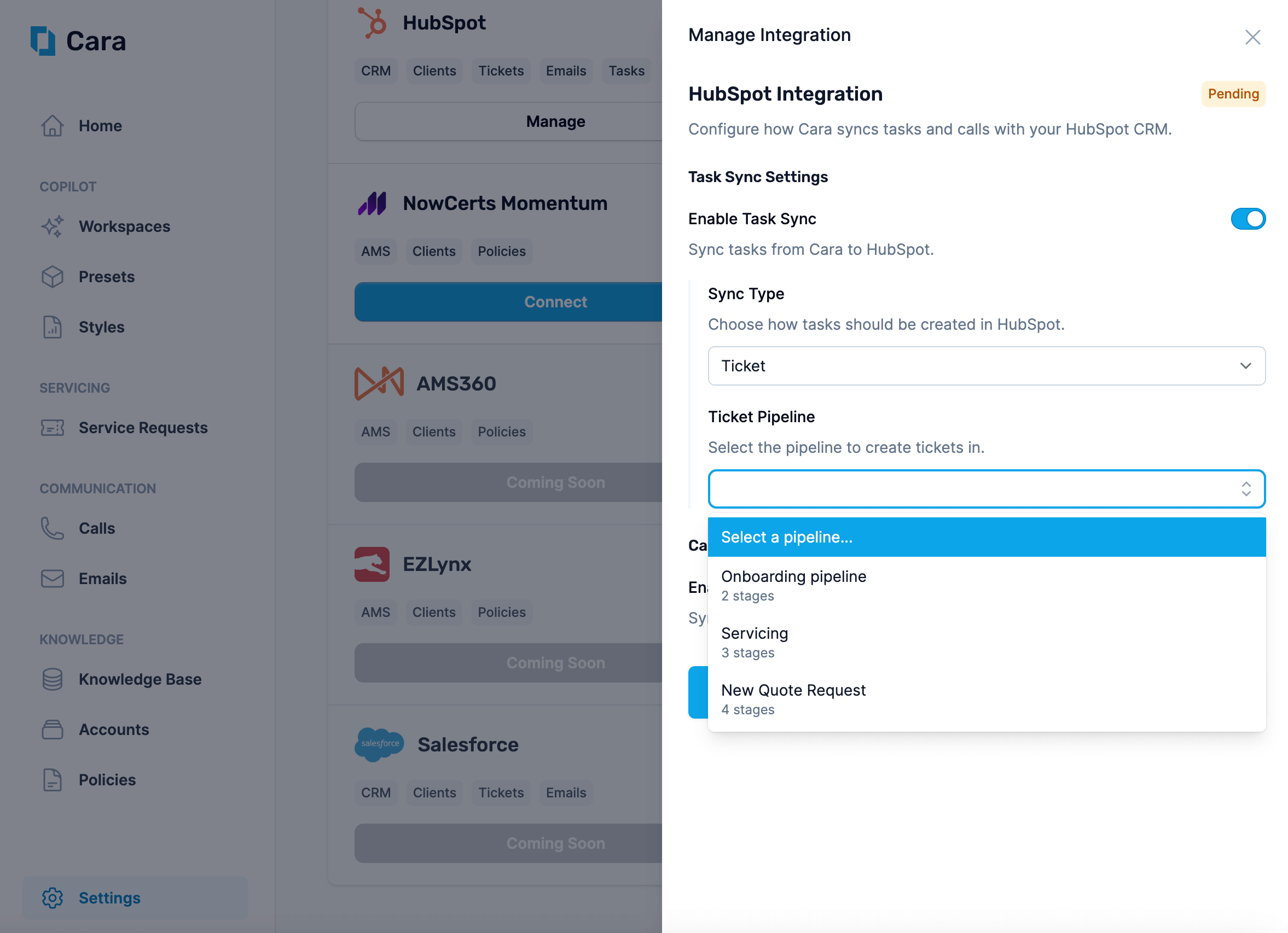The image size is (1288, 933).
Task: Click the Settings gear icon
Action: pyautogui.click(x=52, y=898)
